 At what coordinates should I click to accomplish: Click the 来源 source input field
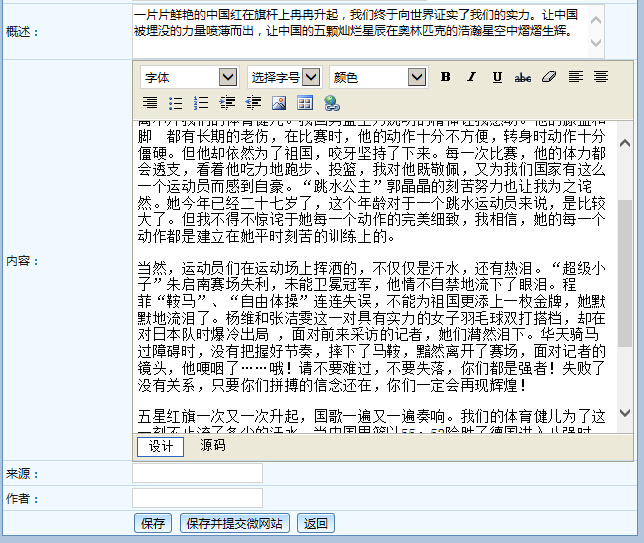[197, 473]
